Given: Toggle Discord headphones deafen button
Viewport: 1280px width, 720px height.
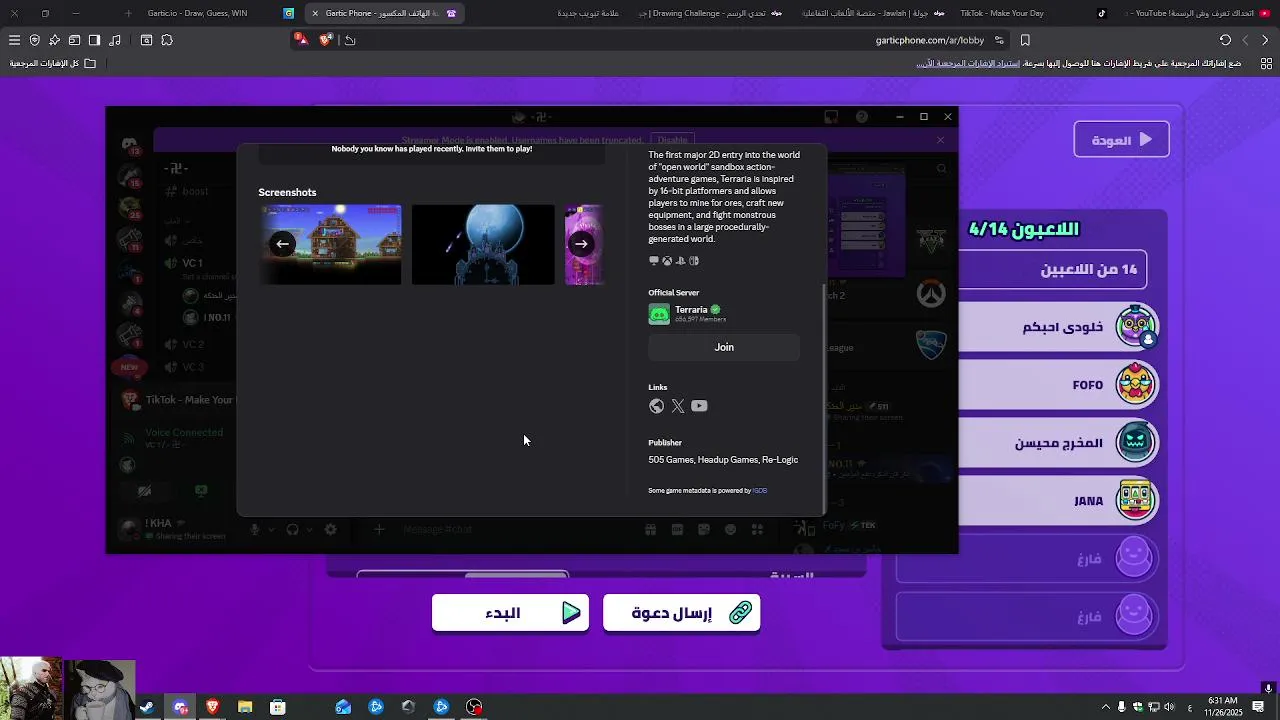Looking at the screenshot, I should (292, 530).
